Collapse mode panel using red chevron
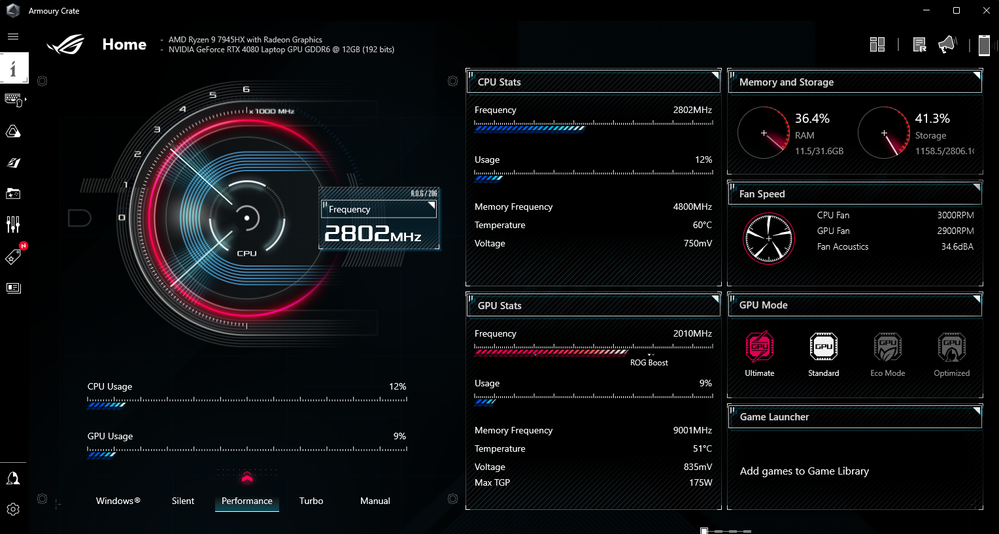This screenshot has width=999, height=534. click(x=247, y=477)
